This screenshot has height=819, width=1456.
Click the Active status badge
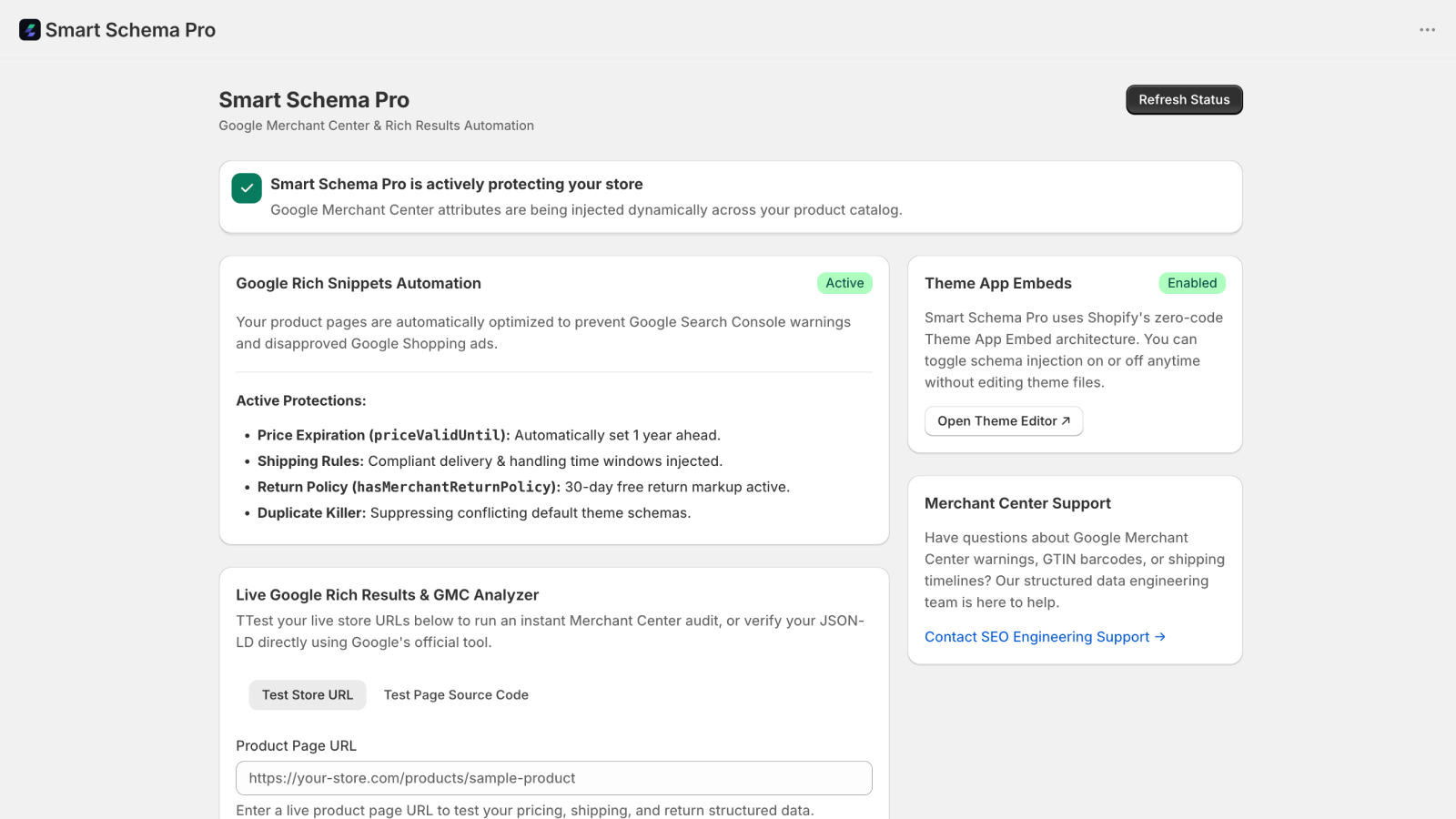click(x=844, y=283)
